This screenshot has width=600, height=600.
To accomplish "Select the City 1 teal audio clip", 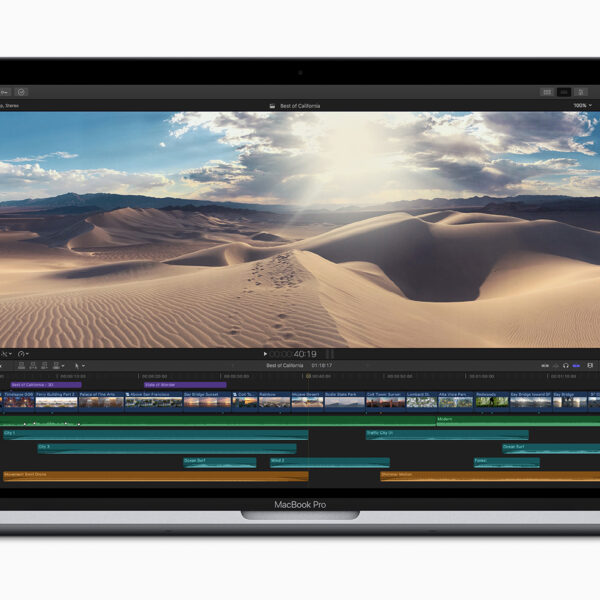I will 155,435.
